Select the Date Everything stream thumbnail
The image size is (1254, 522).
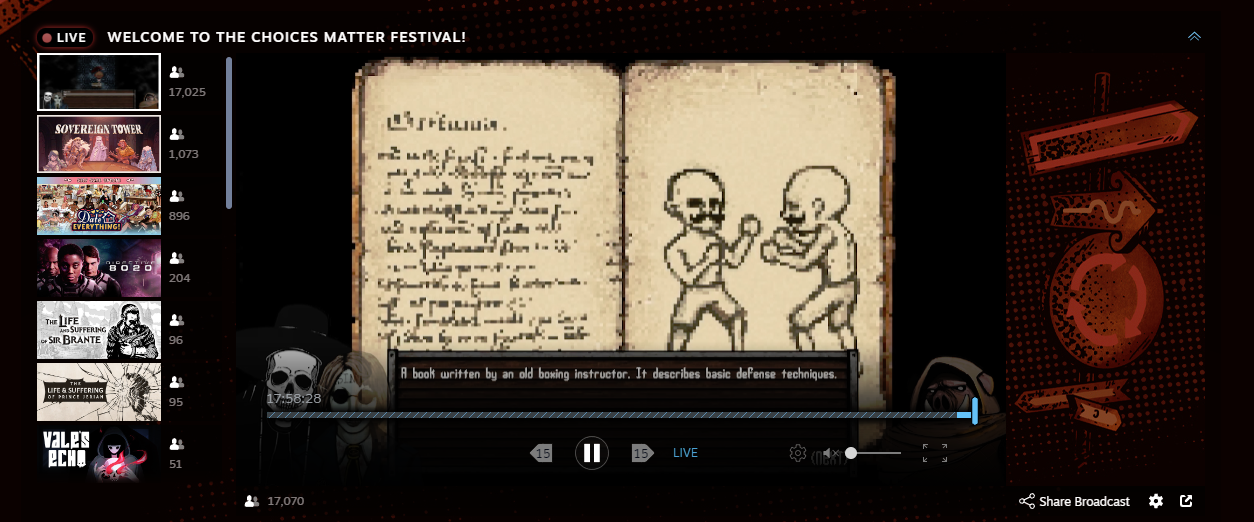[99, 206]
